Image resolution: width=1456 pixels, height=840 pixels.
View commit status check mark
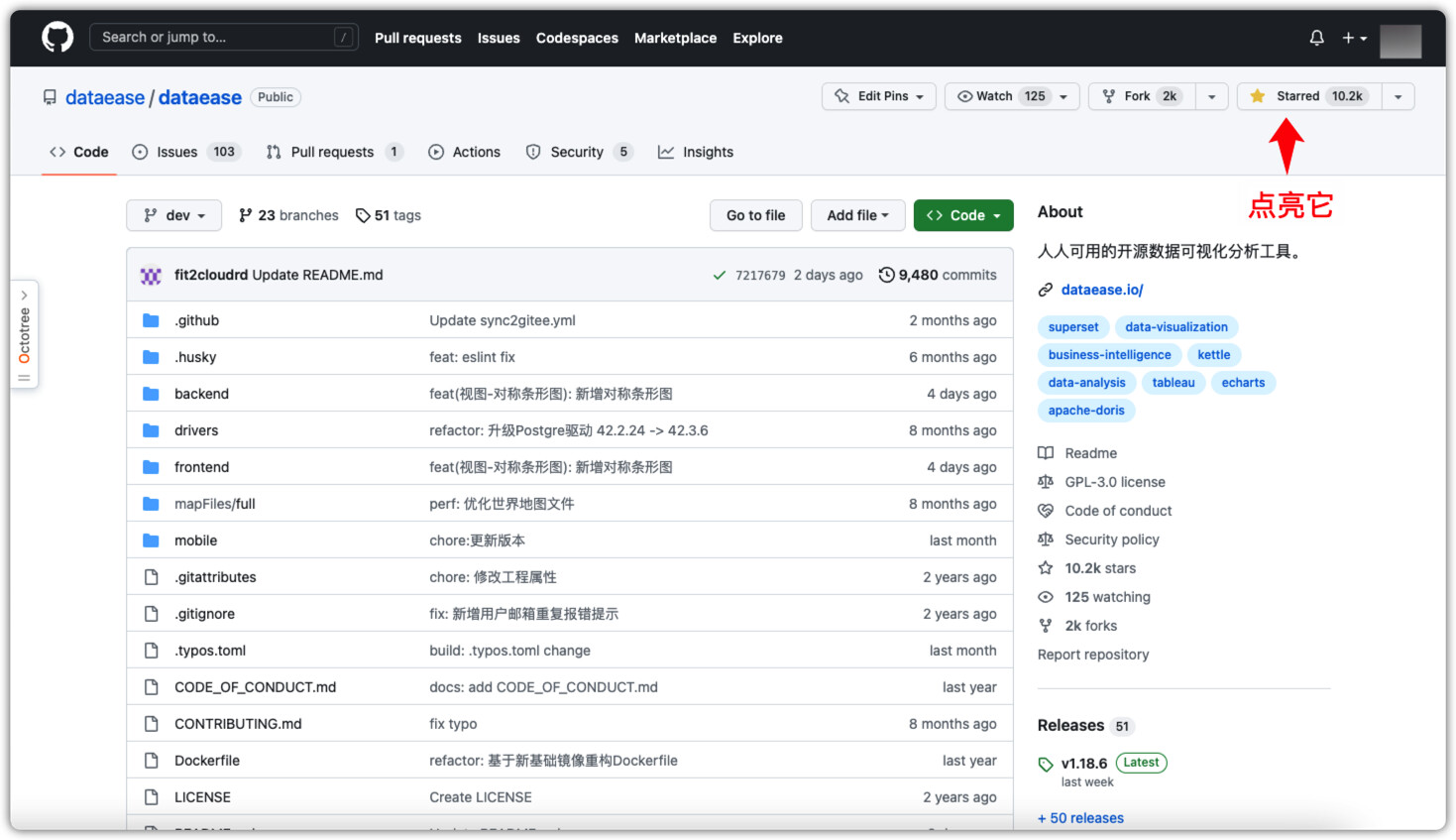[x=720, y=276]
